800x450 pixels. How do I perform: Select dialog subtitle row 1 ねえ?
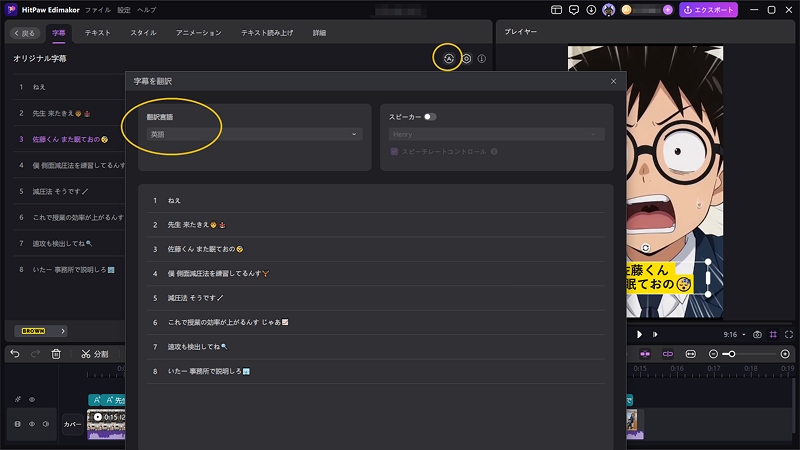coord(376,201)
